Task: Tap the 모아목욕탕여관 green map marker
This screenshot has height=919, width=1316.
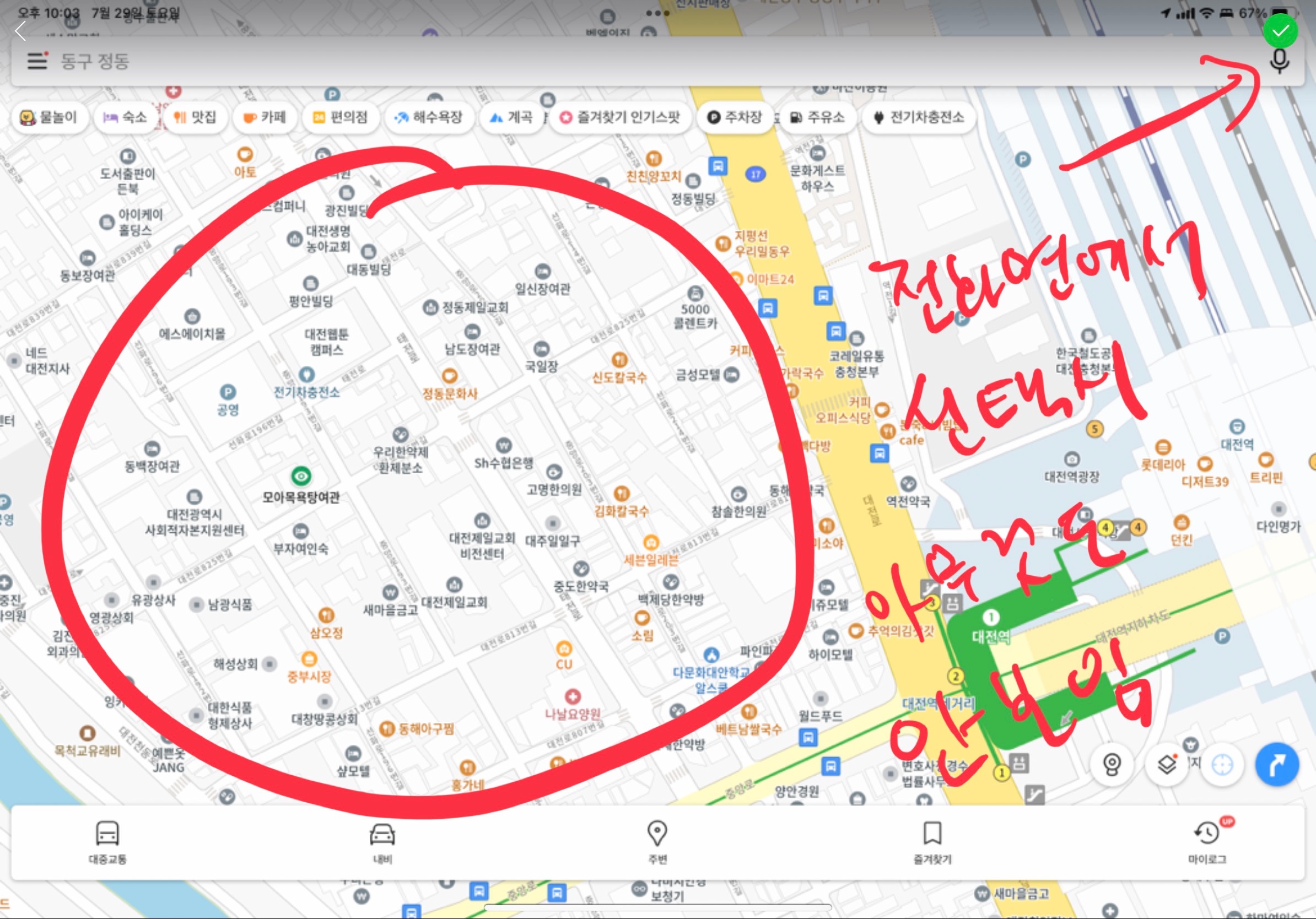Action: click(x=301, y=475)
